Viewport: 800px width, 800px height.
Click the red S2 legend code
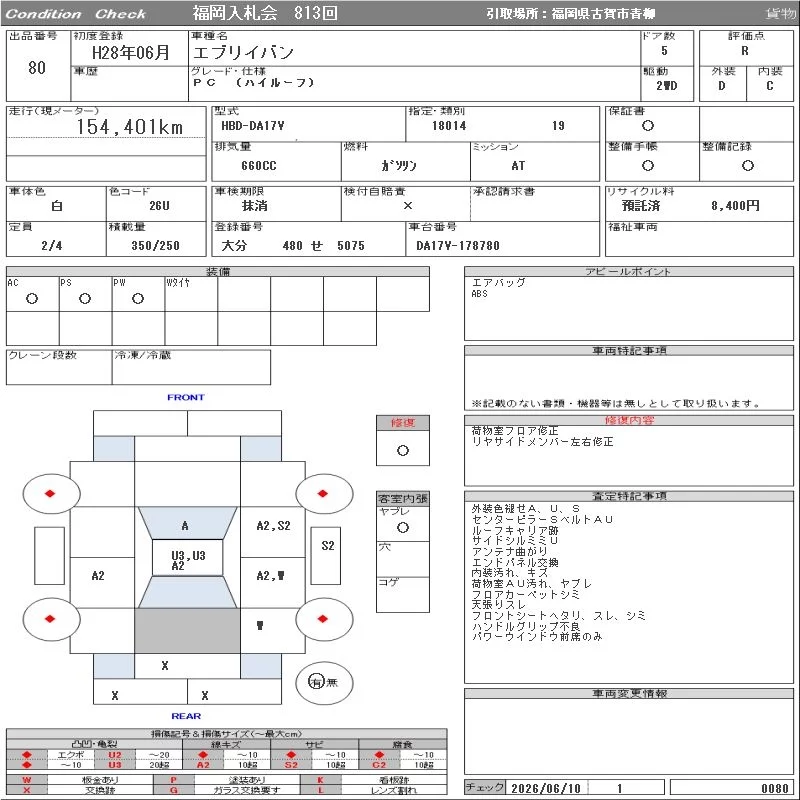[x=291, y=764]
